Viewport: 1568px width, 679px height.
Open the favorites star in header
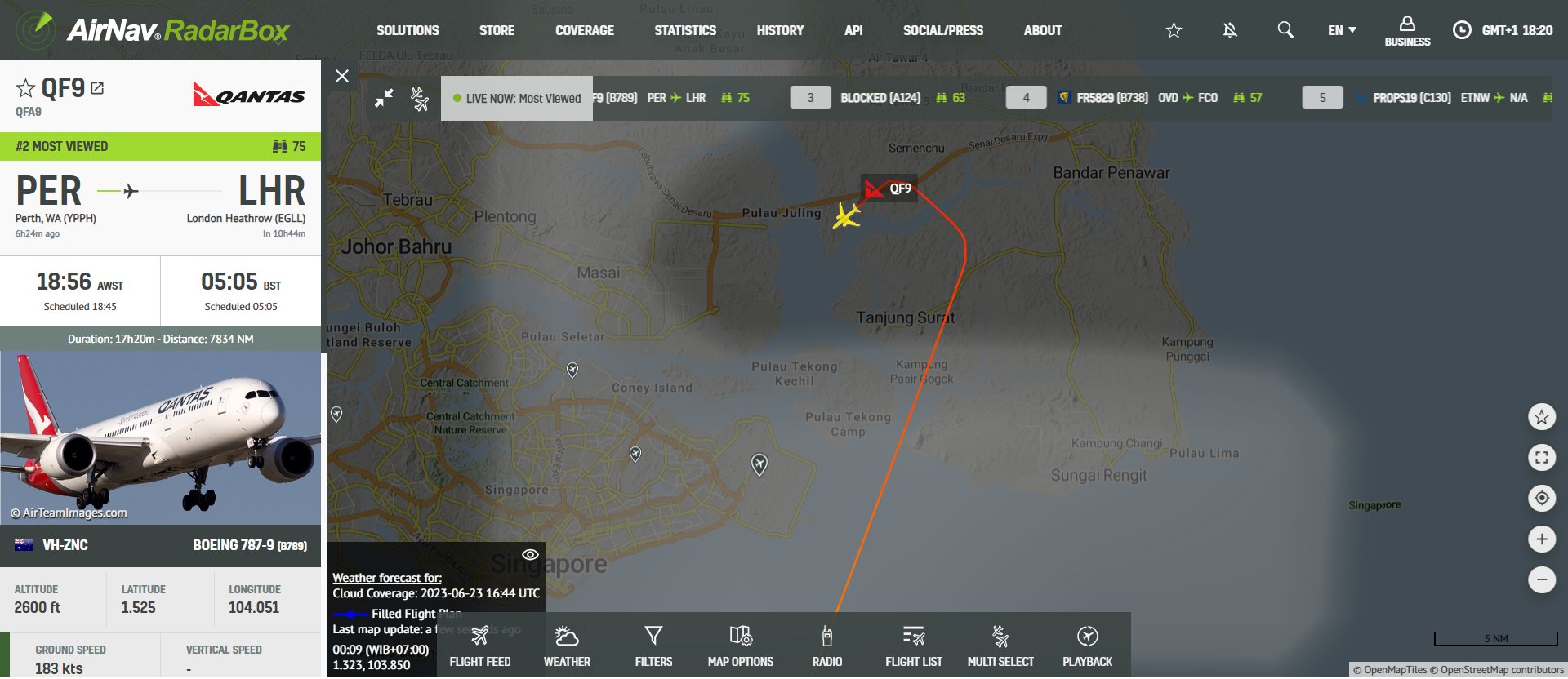pyautogui.click(x=1174, y=30)
